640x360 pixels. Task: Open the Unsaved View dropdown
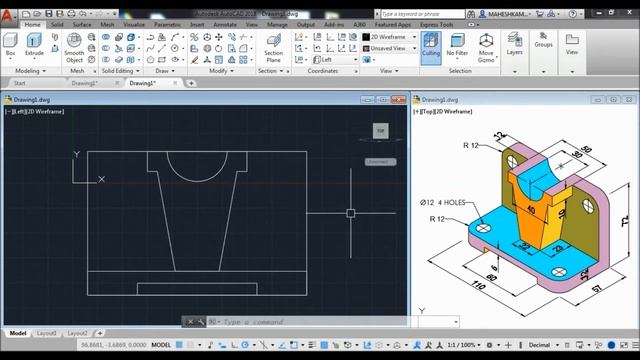[x=390, y=49]
